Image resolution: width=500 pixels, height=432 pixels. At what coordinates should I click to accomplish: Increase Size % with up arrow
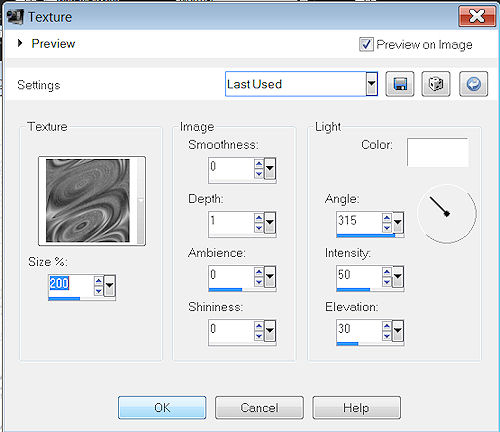click(x=98, y=281)
